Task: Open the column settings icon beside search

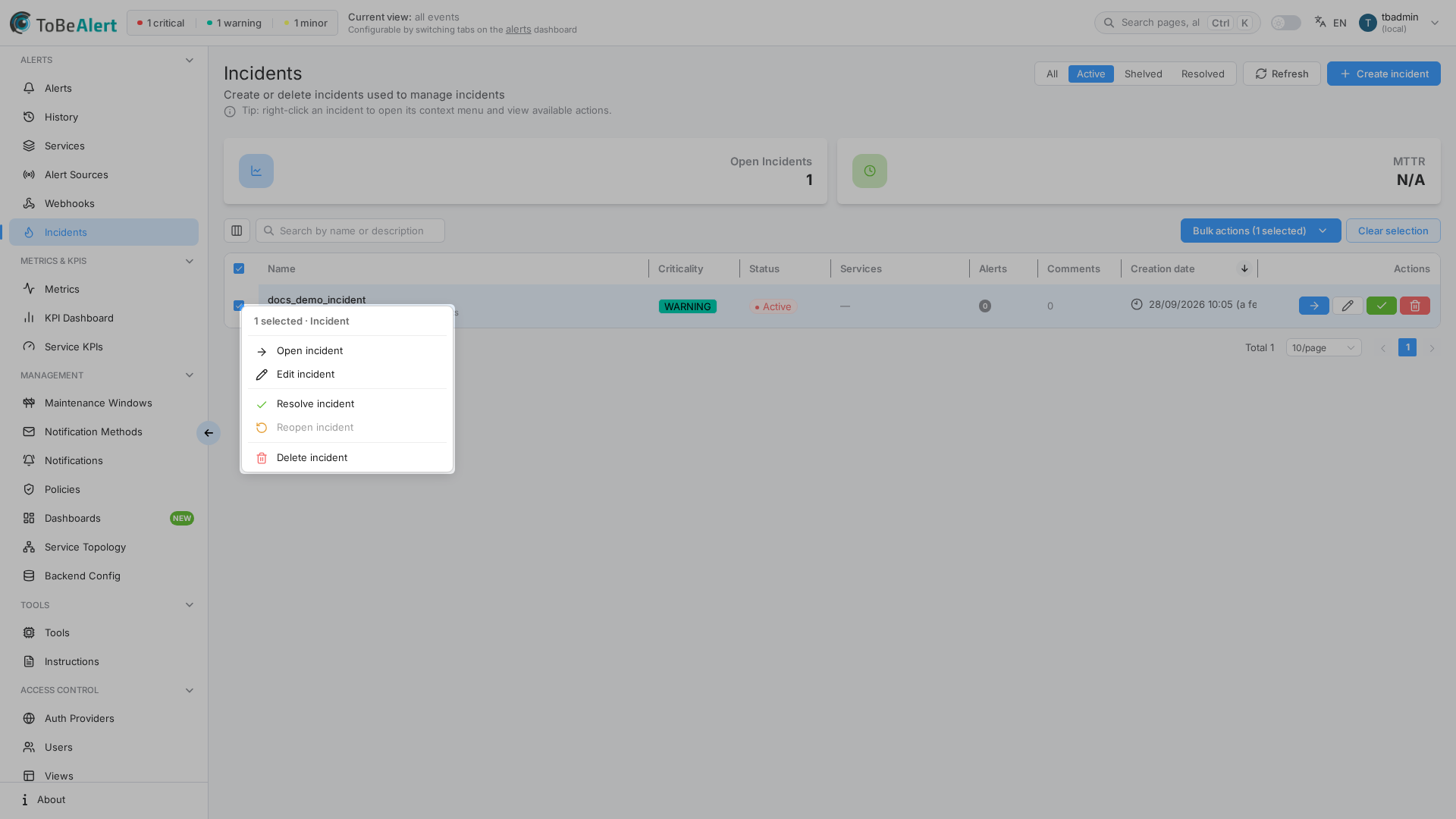Action: pos(237,231)
